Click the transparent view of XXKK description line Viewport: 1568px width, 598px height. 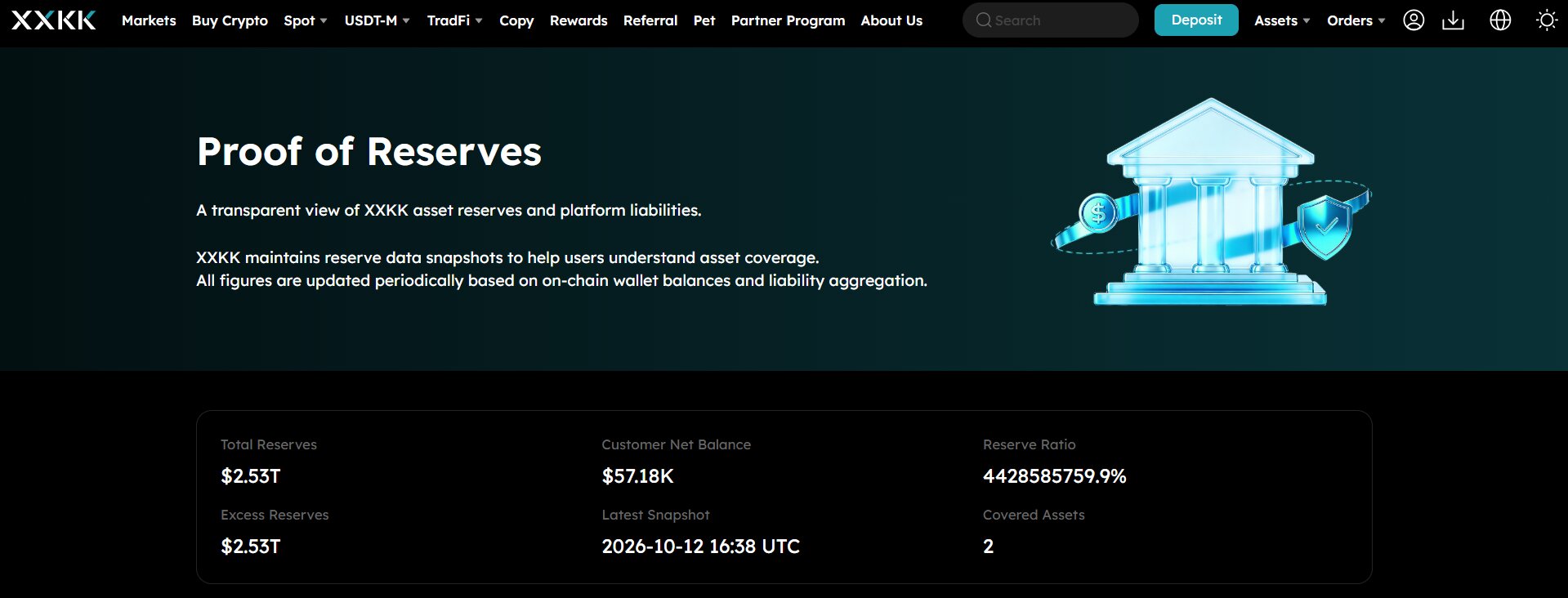click(449, 211)
